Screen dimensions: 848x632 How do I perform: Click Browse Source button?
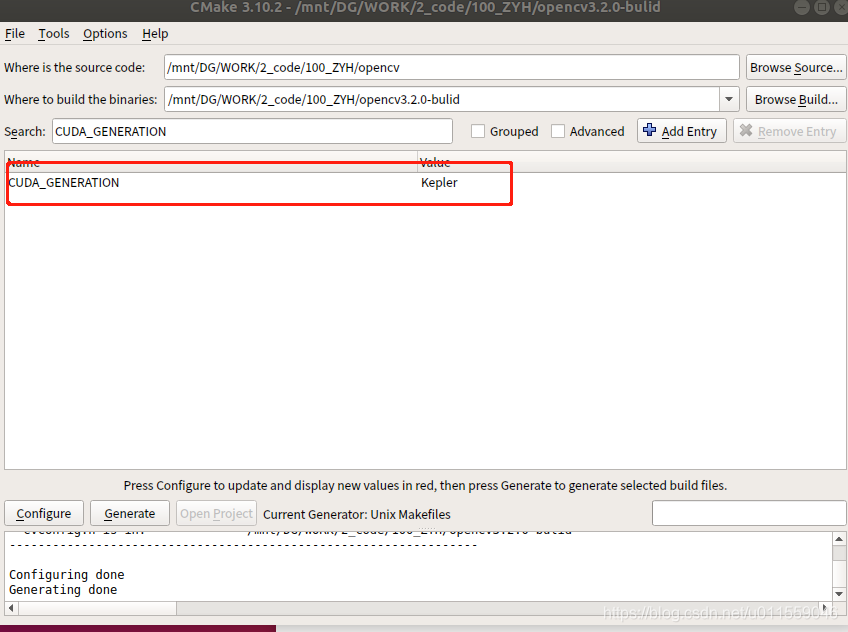[x=796, y=68]
